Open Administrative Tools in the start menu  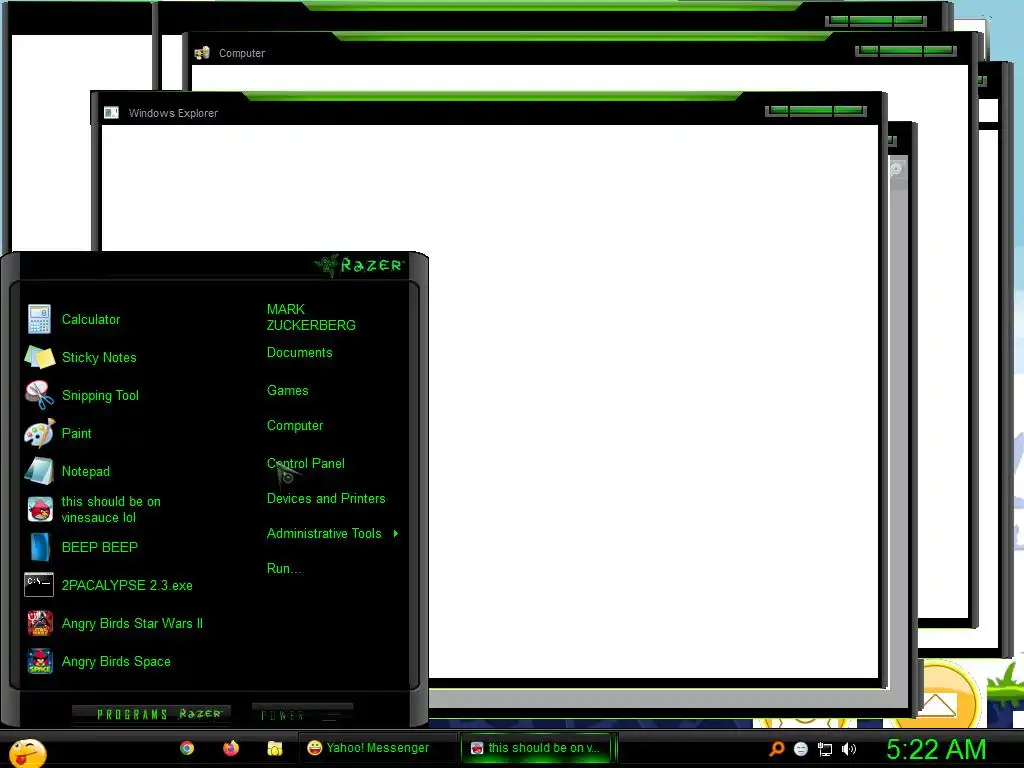click(324, 534)
